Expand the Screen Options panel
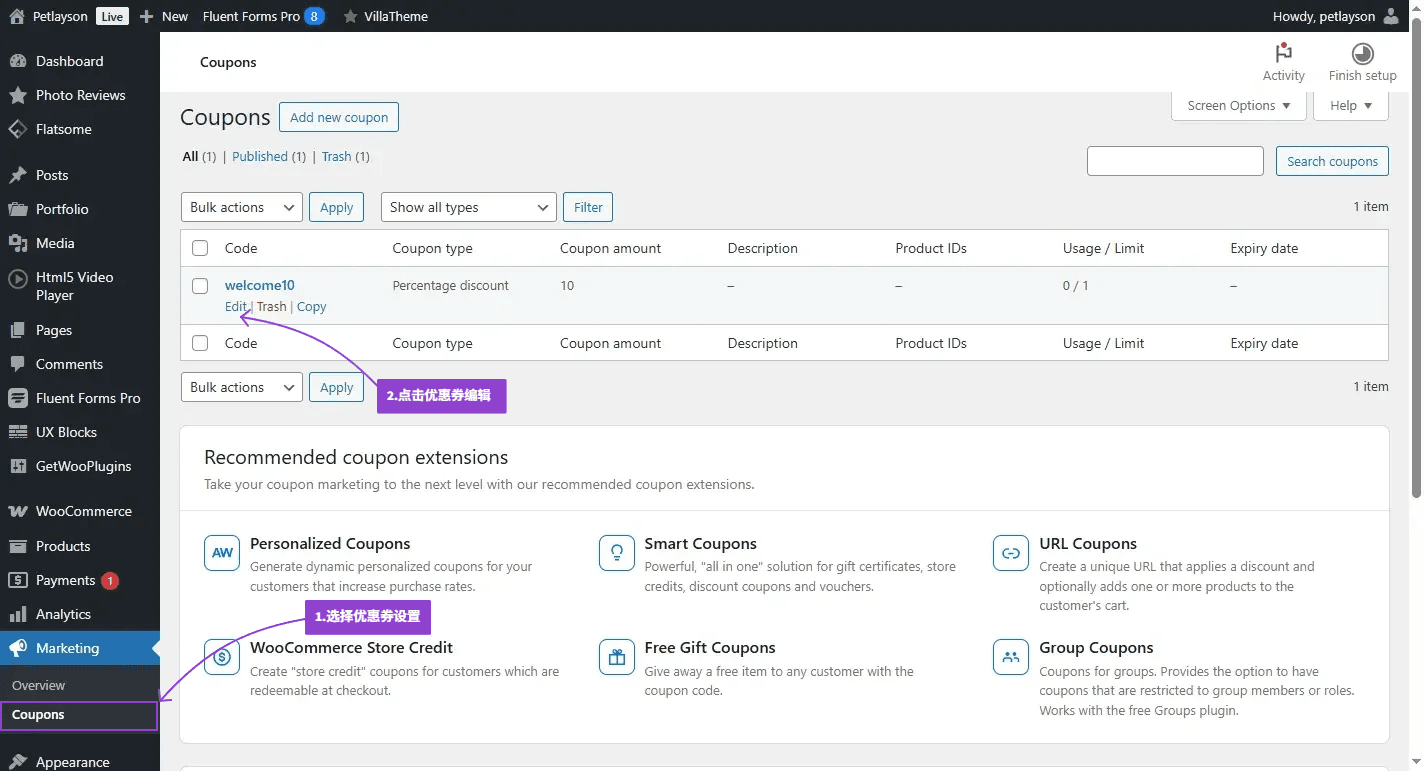Viewport: 1424px width, 771px height. click(x=1238, y=105)
